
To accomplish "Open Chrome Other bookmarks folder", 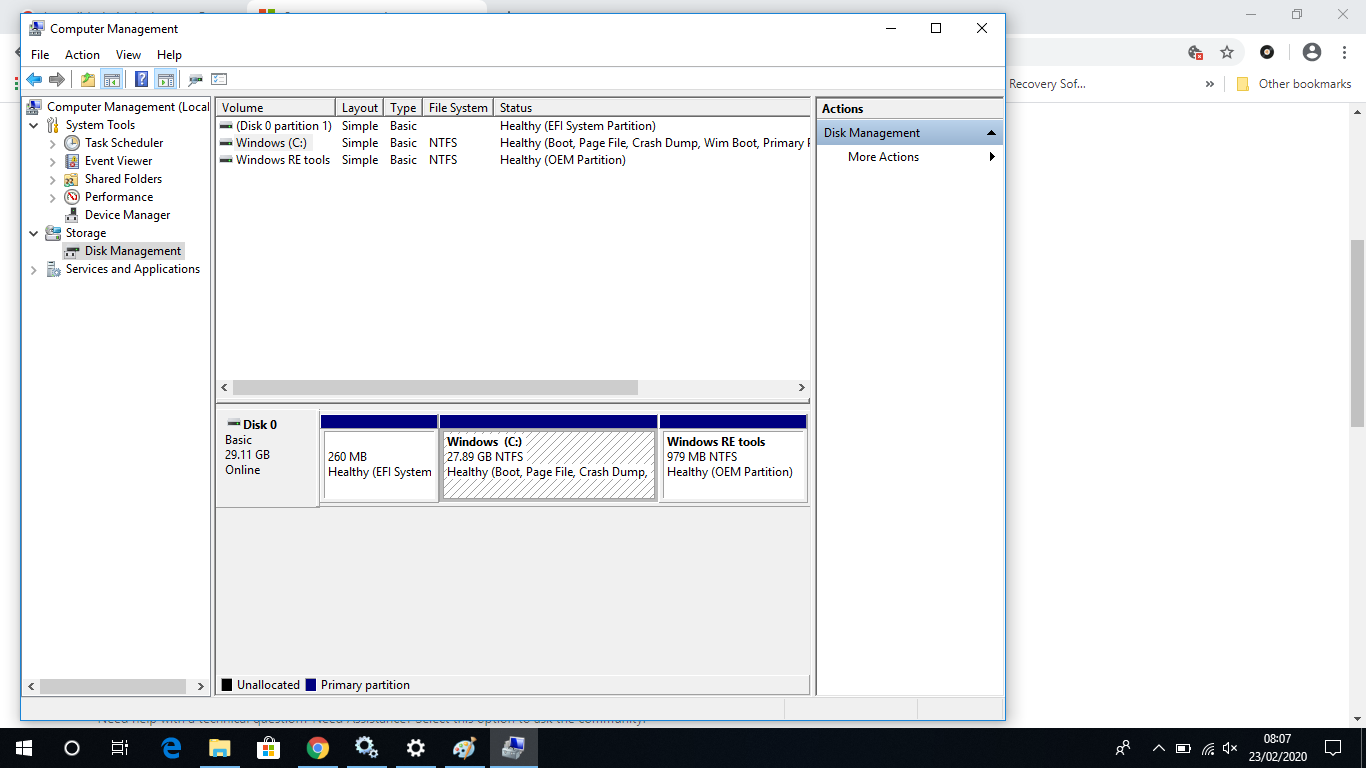I will click(x=1294, y=84).
